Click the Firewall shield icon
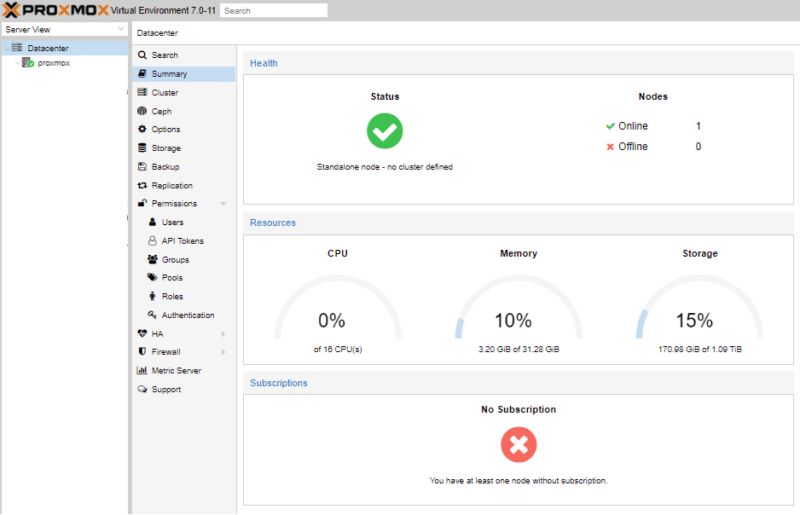 [143, 352]
